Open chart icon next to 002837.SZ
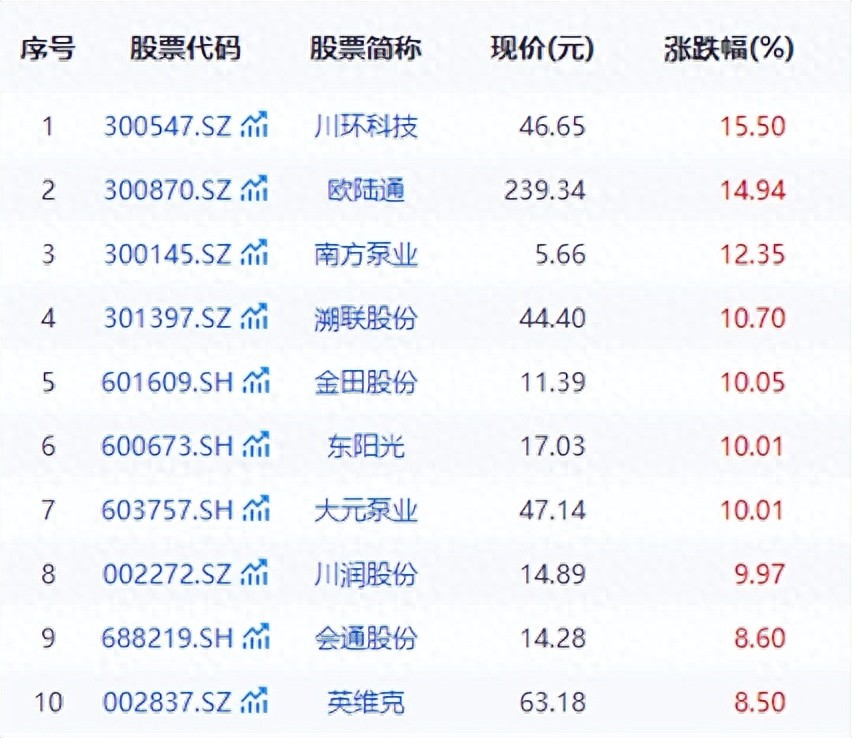The width and height of the screenshot is (852, 738). 255,702
